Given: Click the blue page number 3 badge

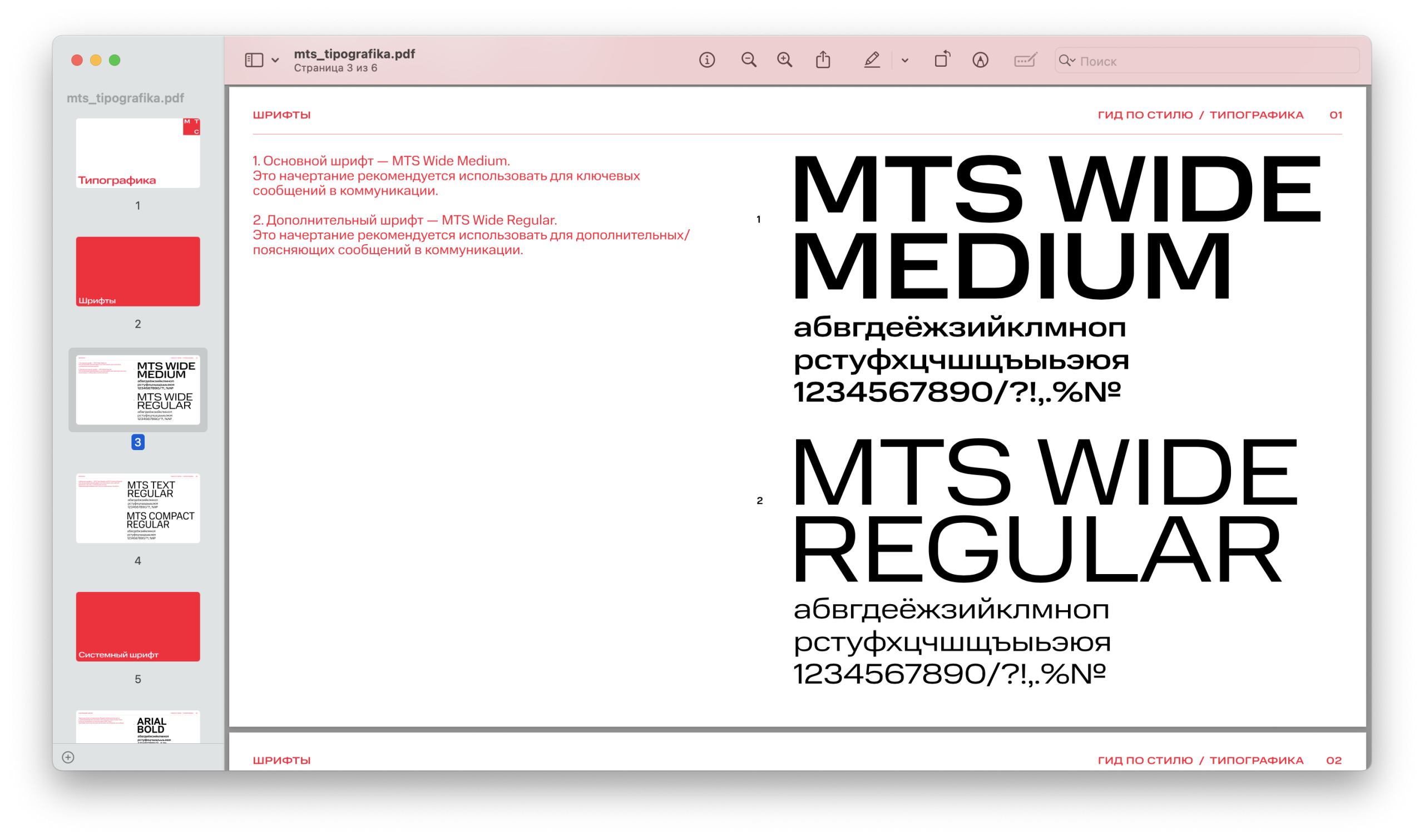Looking at the screenshot, I should pos(137,442).
